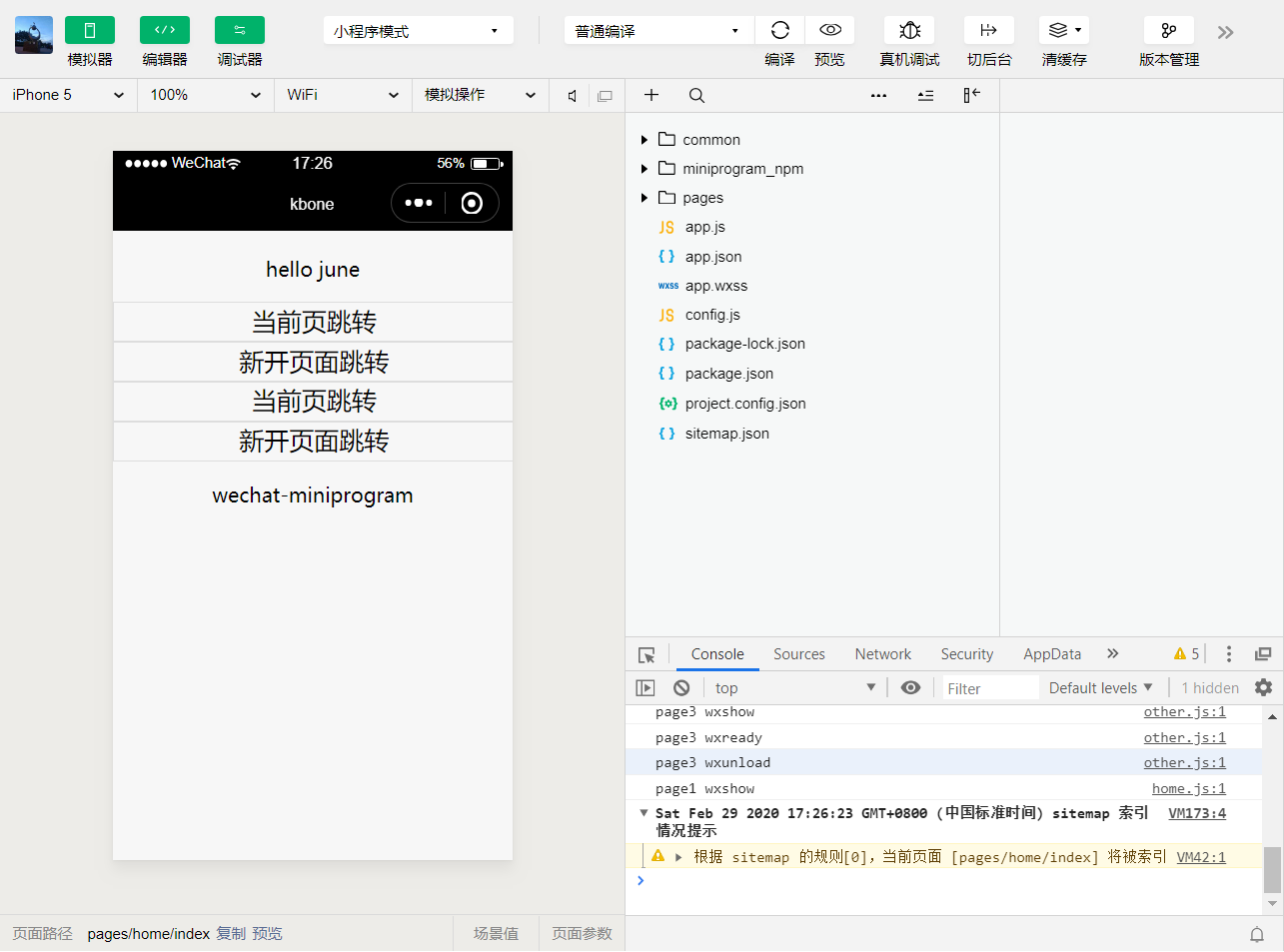Switch to the AppData tab

1052,654
